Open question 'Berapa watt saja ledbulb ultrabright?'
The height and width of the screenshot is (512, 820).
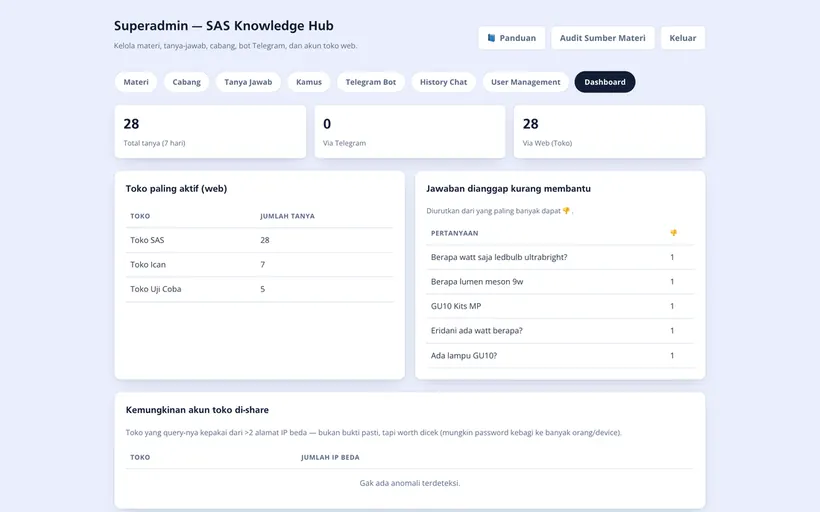499,257
